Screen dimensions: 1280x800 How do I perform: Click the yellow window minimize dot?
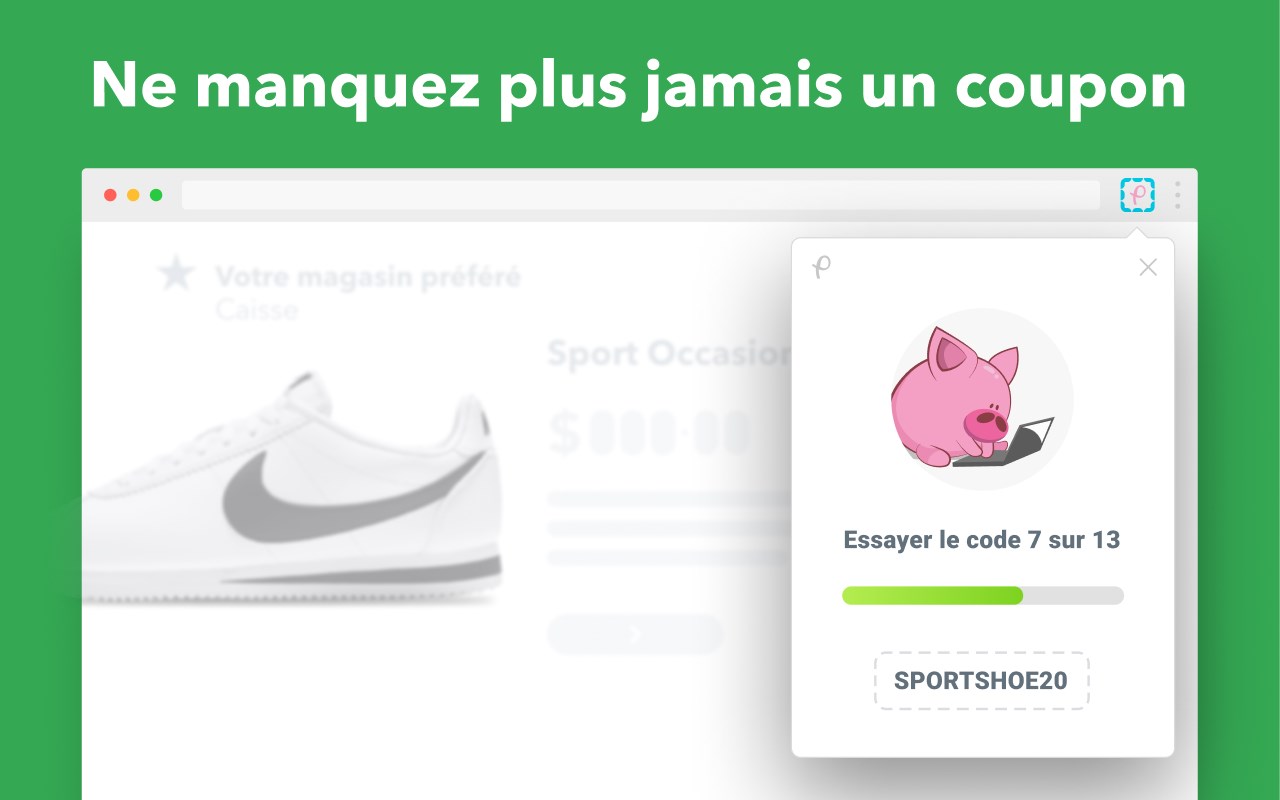[133, 195]
